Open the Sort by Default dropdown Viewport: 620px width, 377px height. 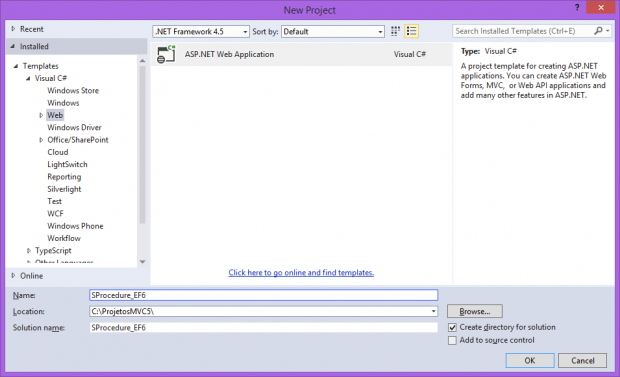[333, 32]
